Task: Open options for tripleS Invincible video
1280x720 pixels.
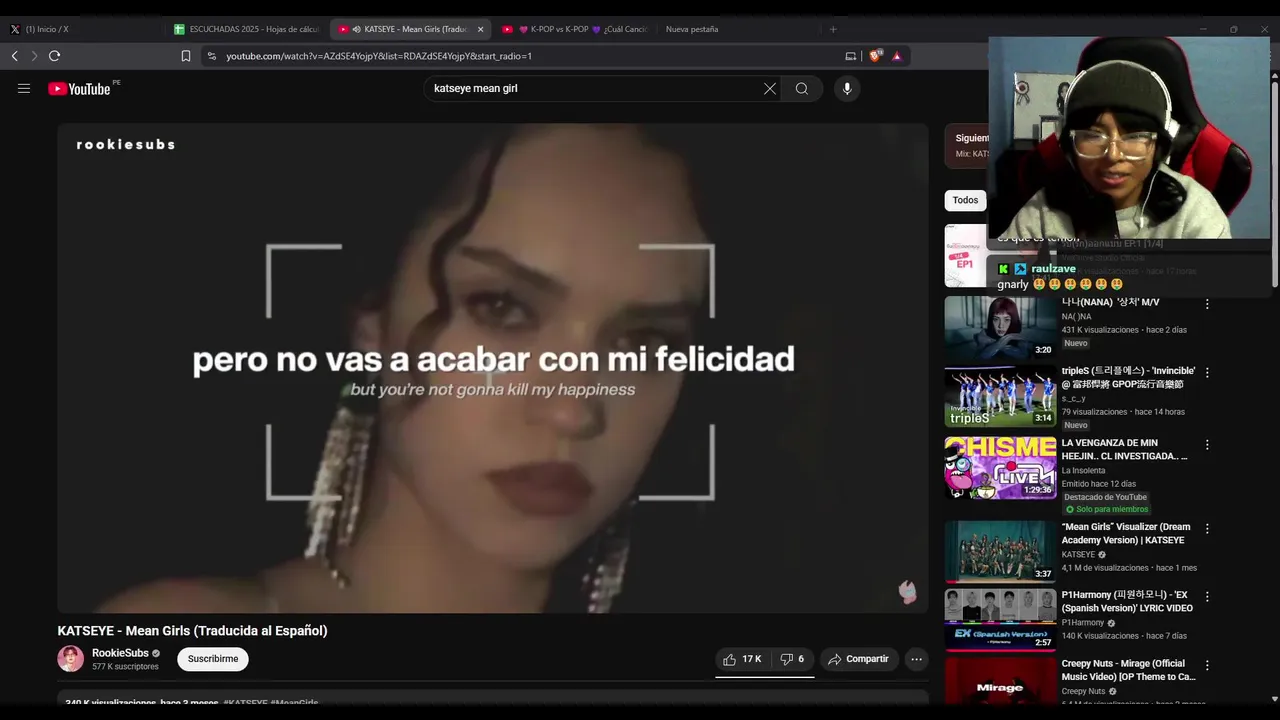Action: pos(1207,372)
